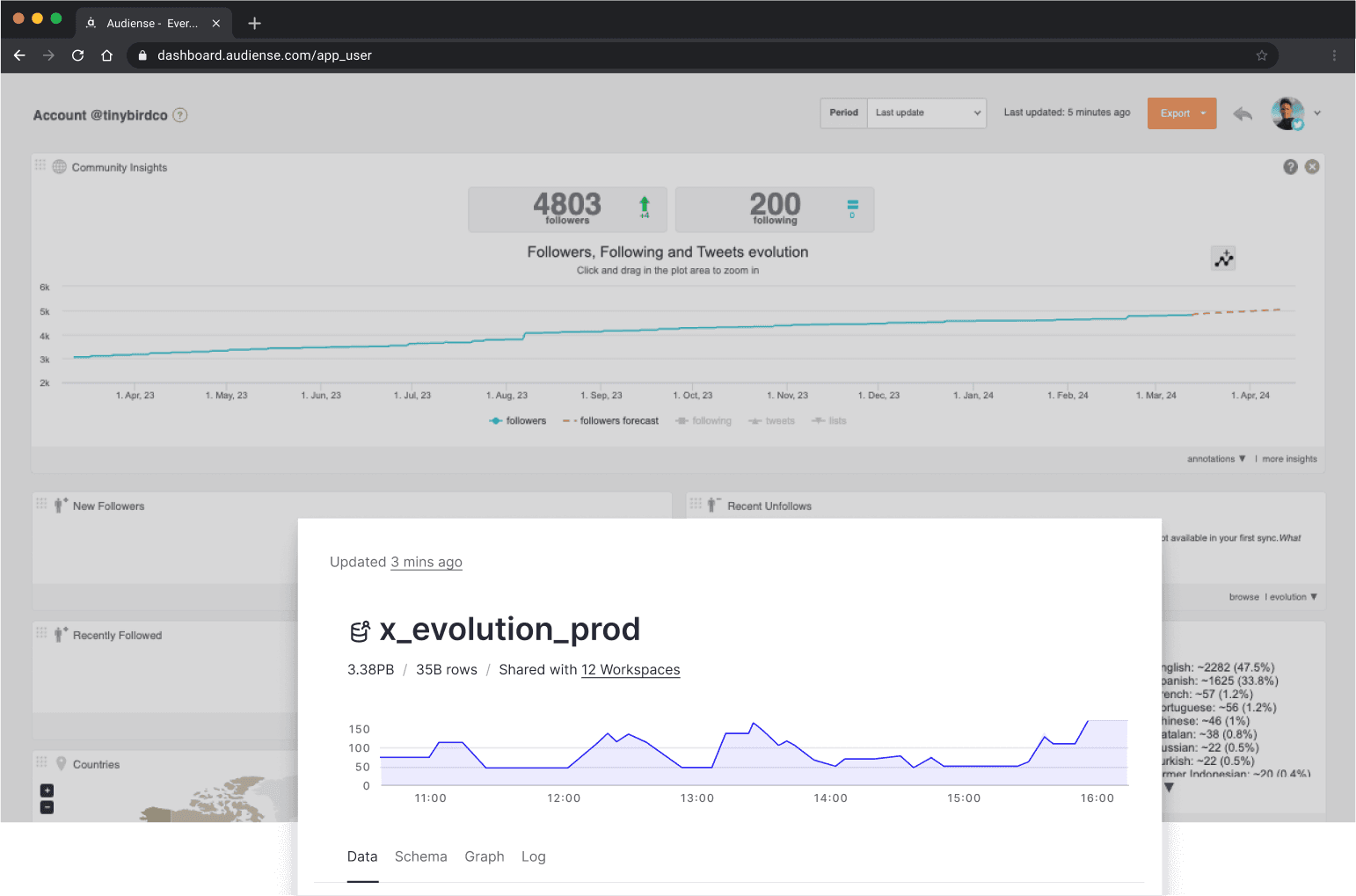This screenshot has height=896, width=1356.
Task: Click the 3 mins ago updated link
Action: [426, 562]
